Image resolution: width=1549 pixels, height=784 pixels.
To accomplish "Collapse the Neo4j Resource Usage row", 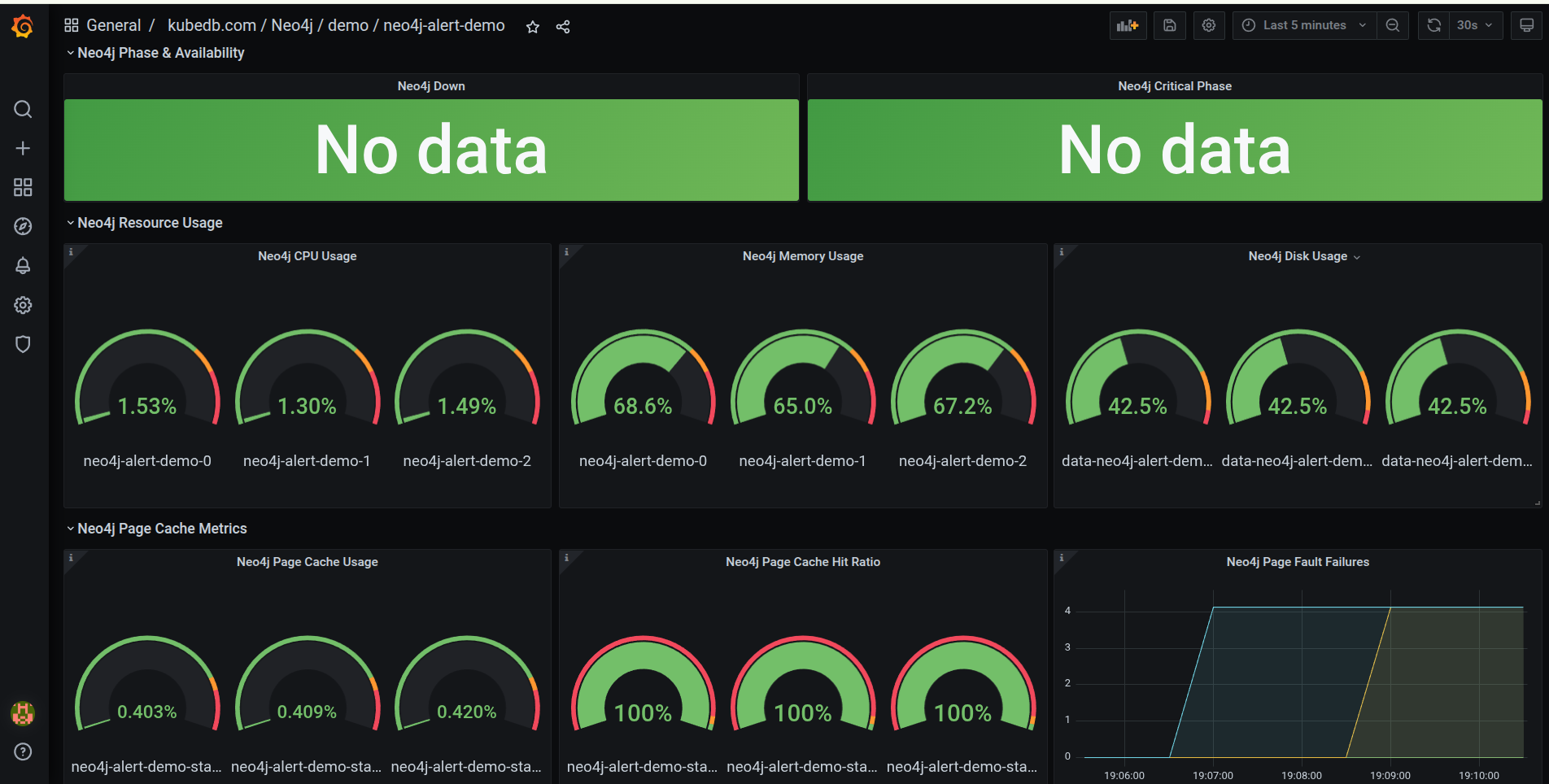I will click(x=145, y=223).
